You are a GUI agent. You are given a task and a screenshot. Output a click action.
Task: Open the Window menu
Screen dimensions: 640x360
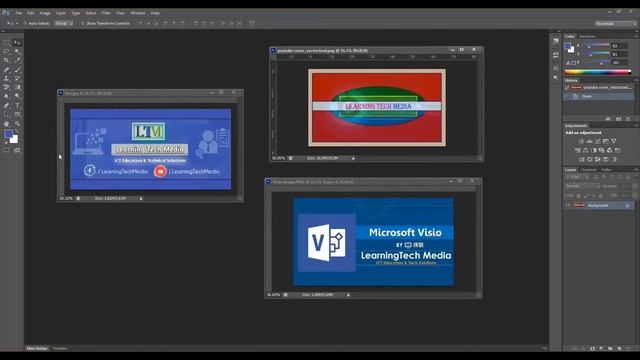tap(138, 13)
